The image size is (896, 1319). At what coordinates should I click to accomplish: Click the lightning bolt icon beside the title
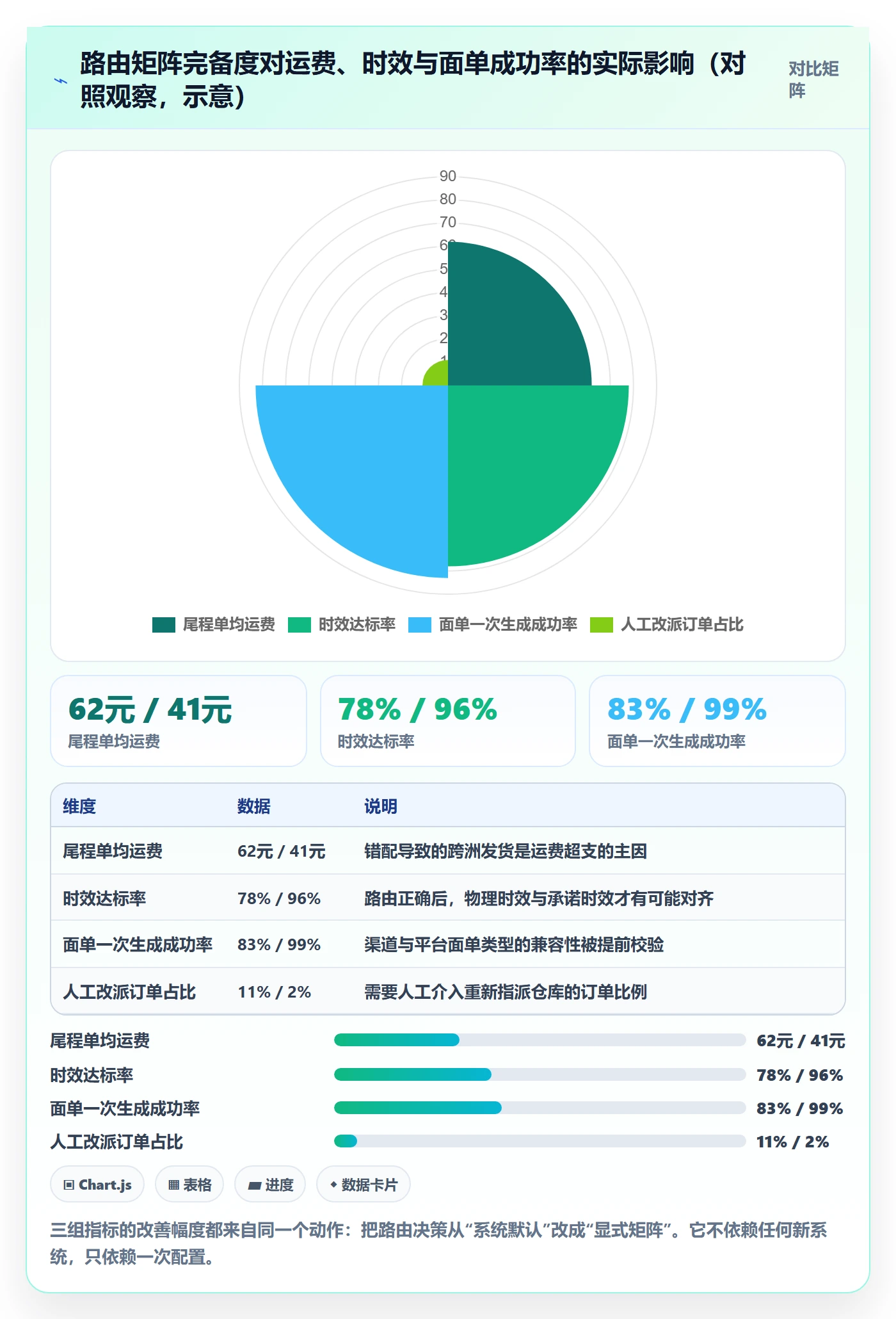coord(61,81)
